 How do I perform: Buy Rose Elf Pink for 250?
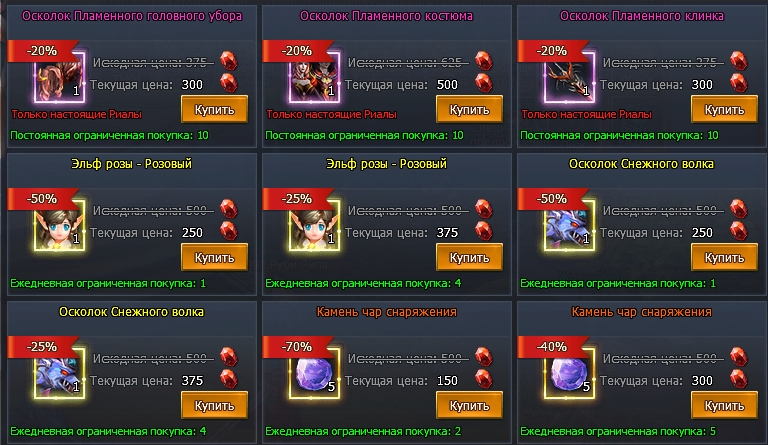pos(215,257)
